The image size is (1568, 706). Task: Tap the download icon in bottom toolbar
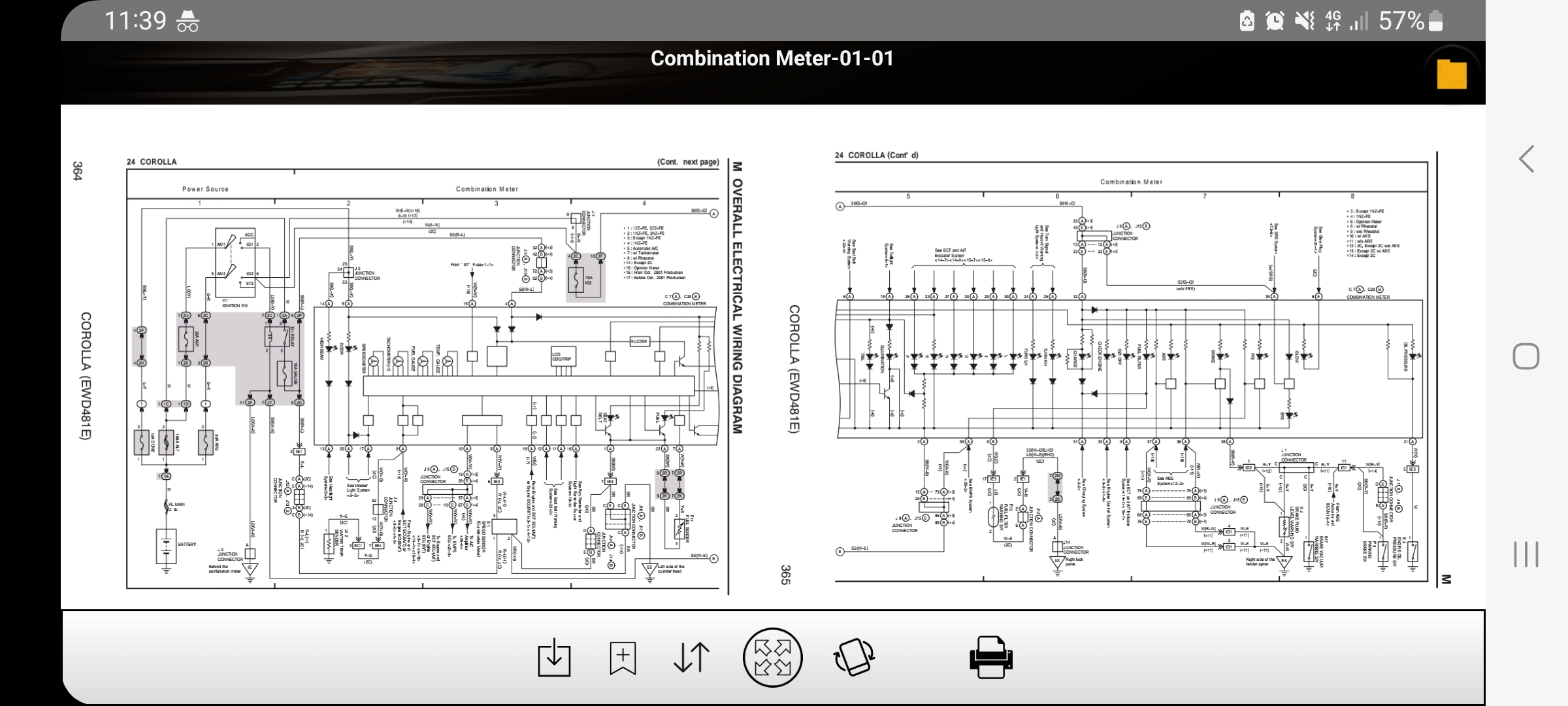click(554, 658)
